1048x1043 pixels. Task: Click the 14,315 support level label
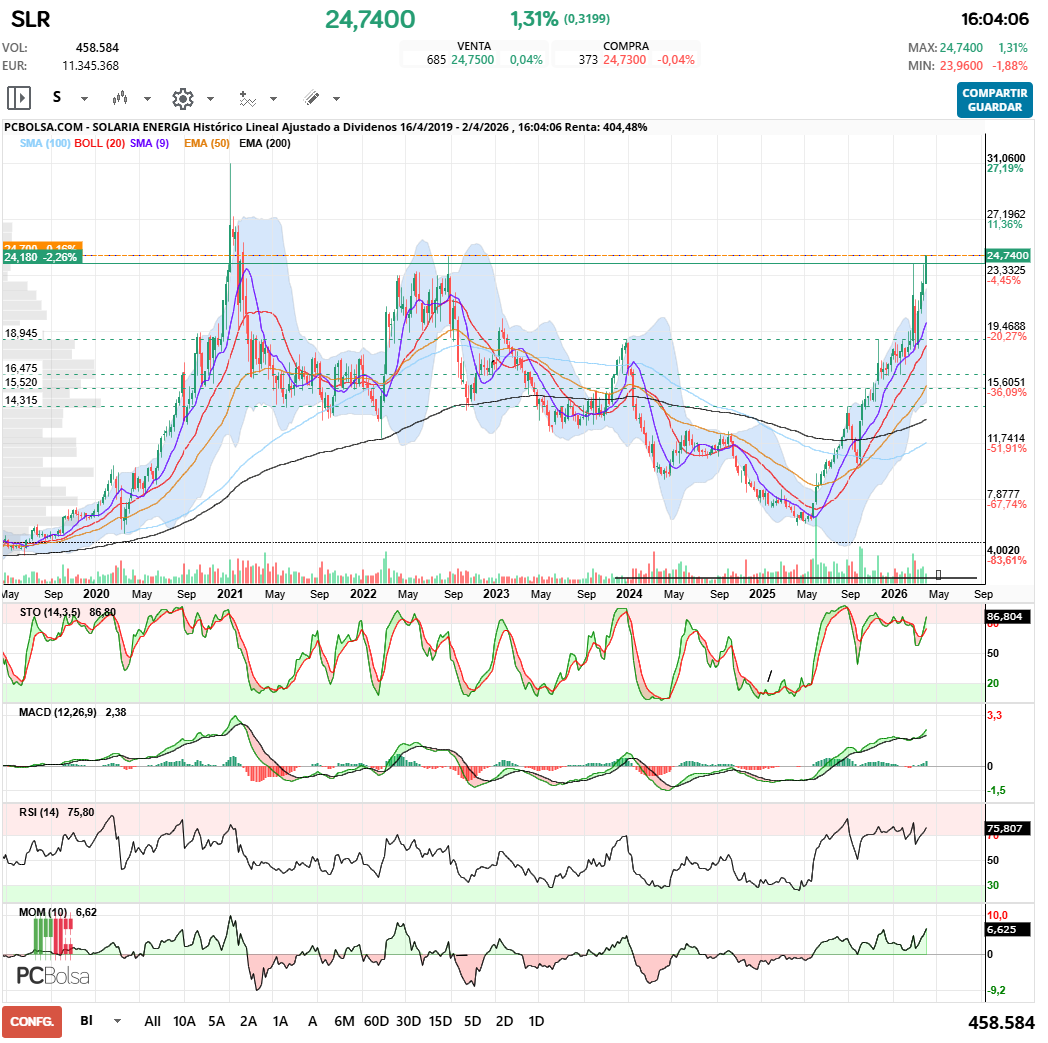pyautogui.click(x=21, y=400)
